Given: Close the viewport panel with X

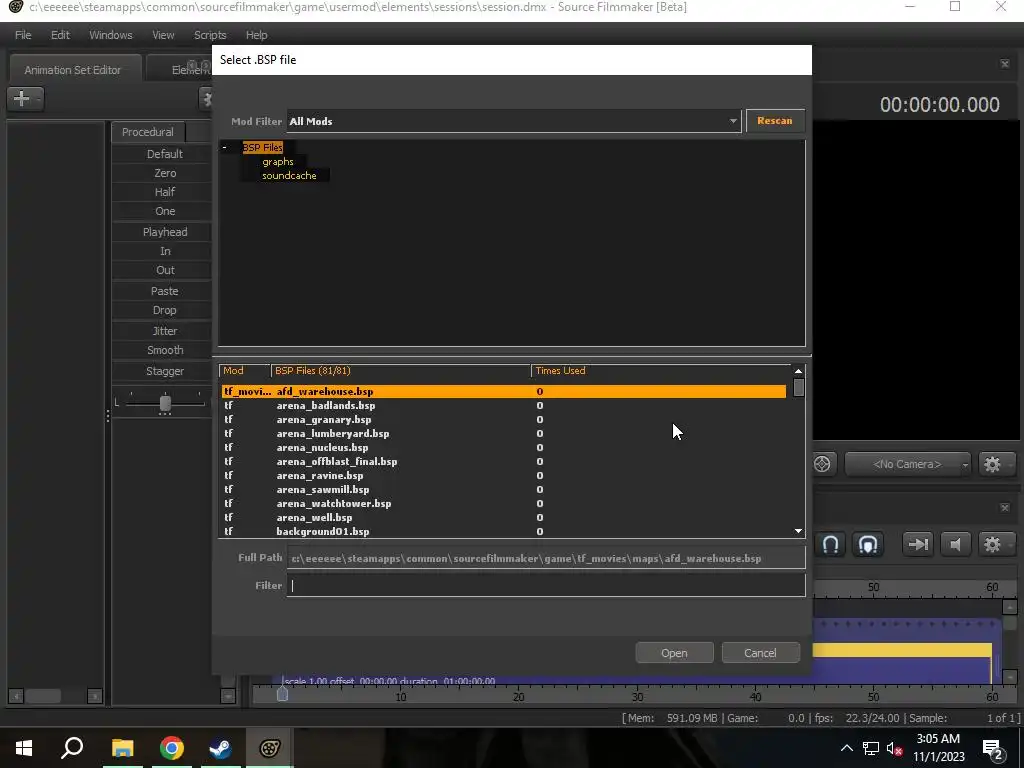Looking at the screenshot, I should [x=1004, y=63].
